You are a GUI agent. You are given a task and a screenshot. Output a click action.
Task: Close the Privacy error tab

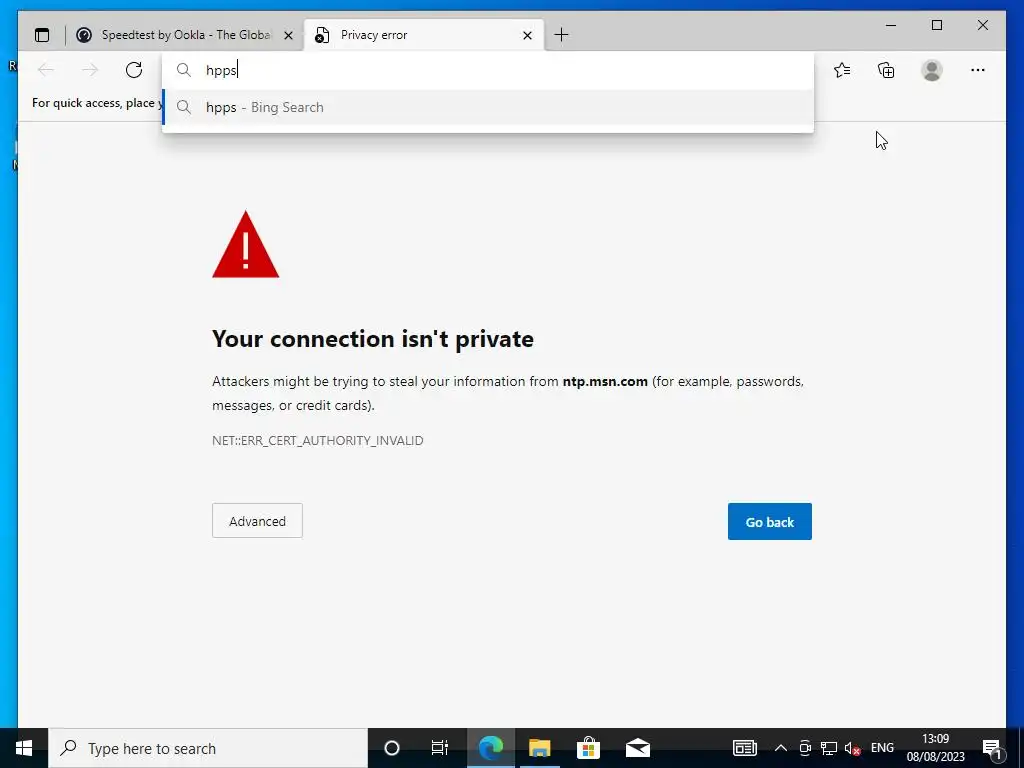528,35
